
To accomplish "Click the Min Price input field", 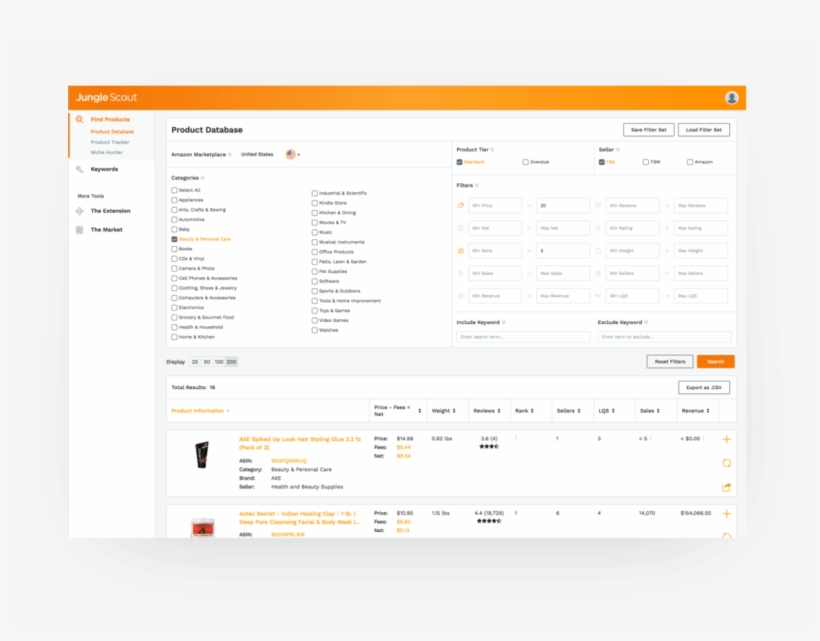I will pyautogui.click(x=495, y=205).
